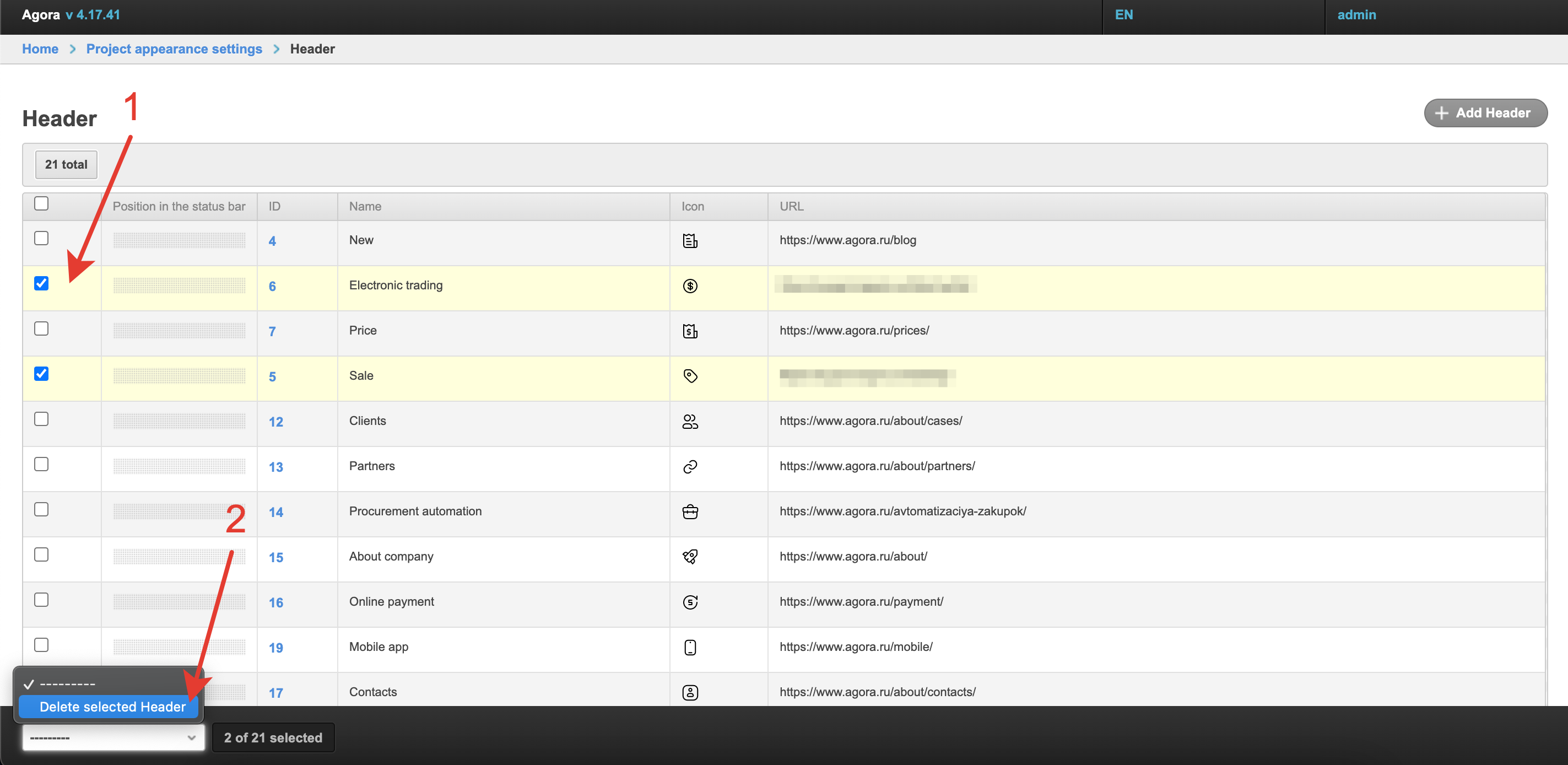The width and height of the screenshot is (1568, 765).
Task: Open the bulk action dropdown at bottom
Action: pos(113,737)
